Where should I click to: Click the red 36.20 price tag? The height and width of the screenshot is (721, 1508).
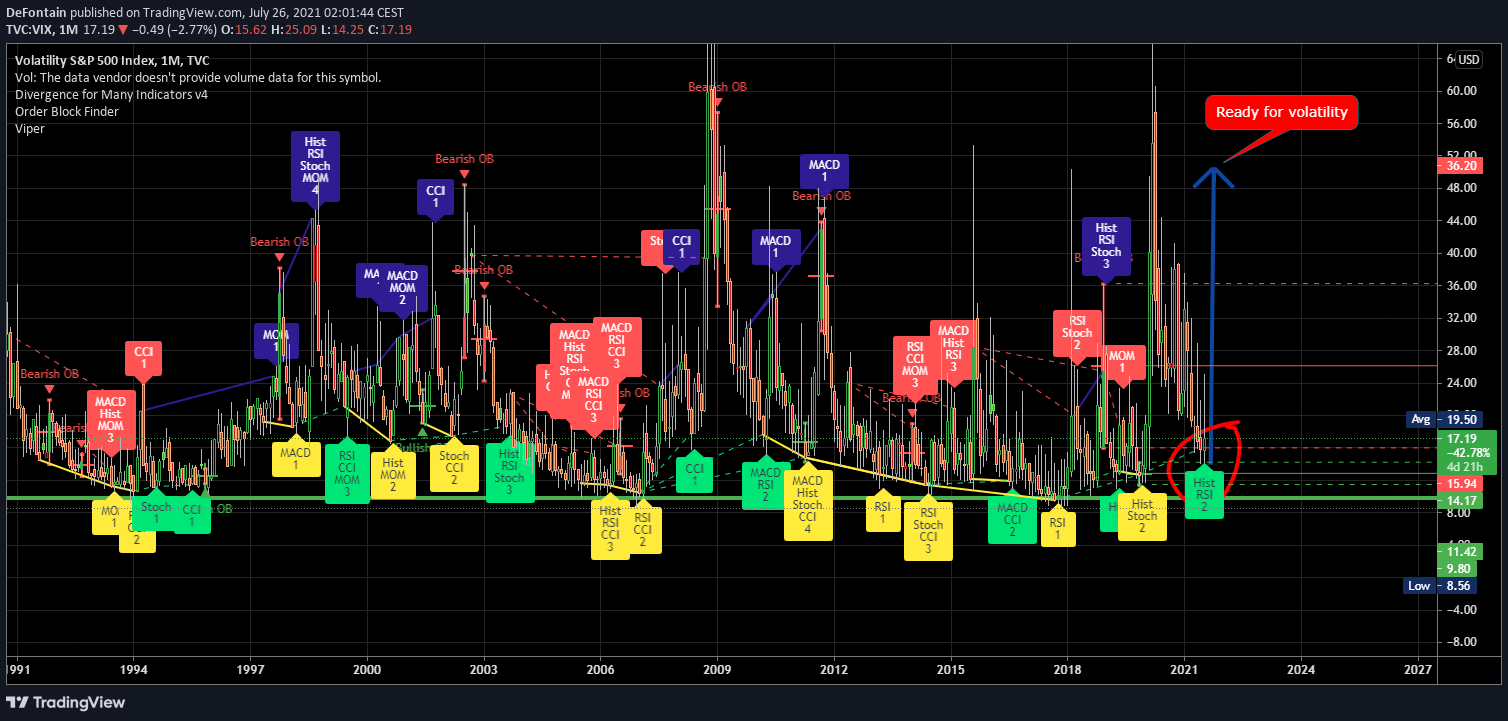[1458, 165]
